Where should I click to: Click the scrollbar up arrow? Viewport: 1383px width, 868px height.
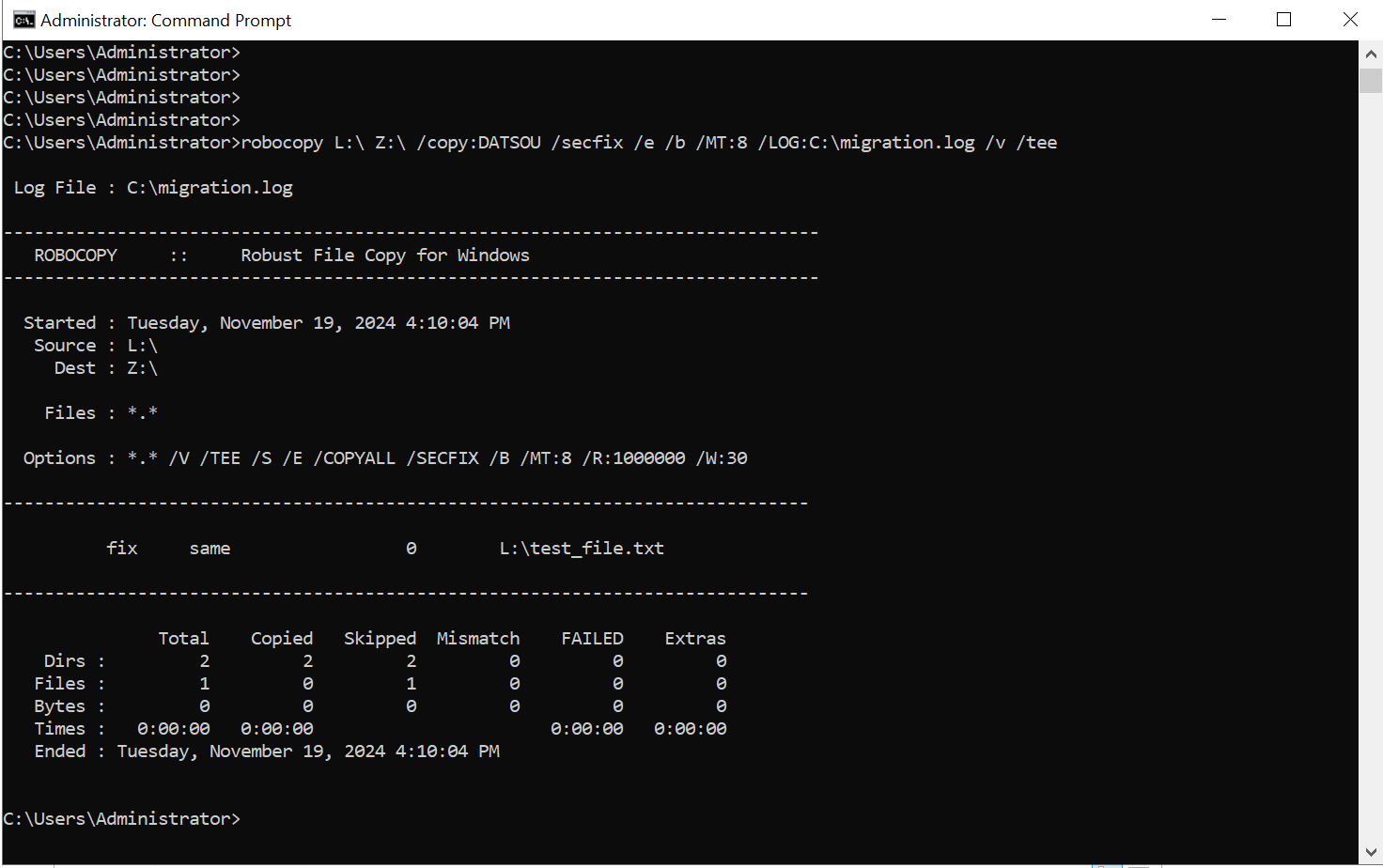tap(1370, 54)
